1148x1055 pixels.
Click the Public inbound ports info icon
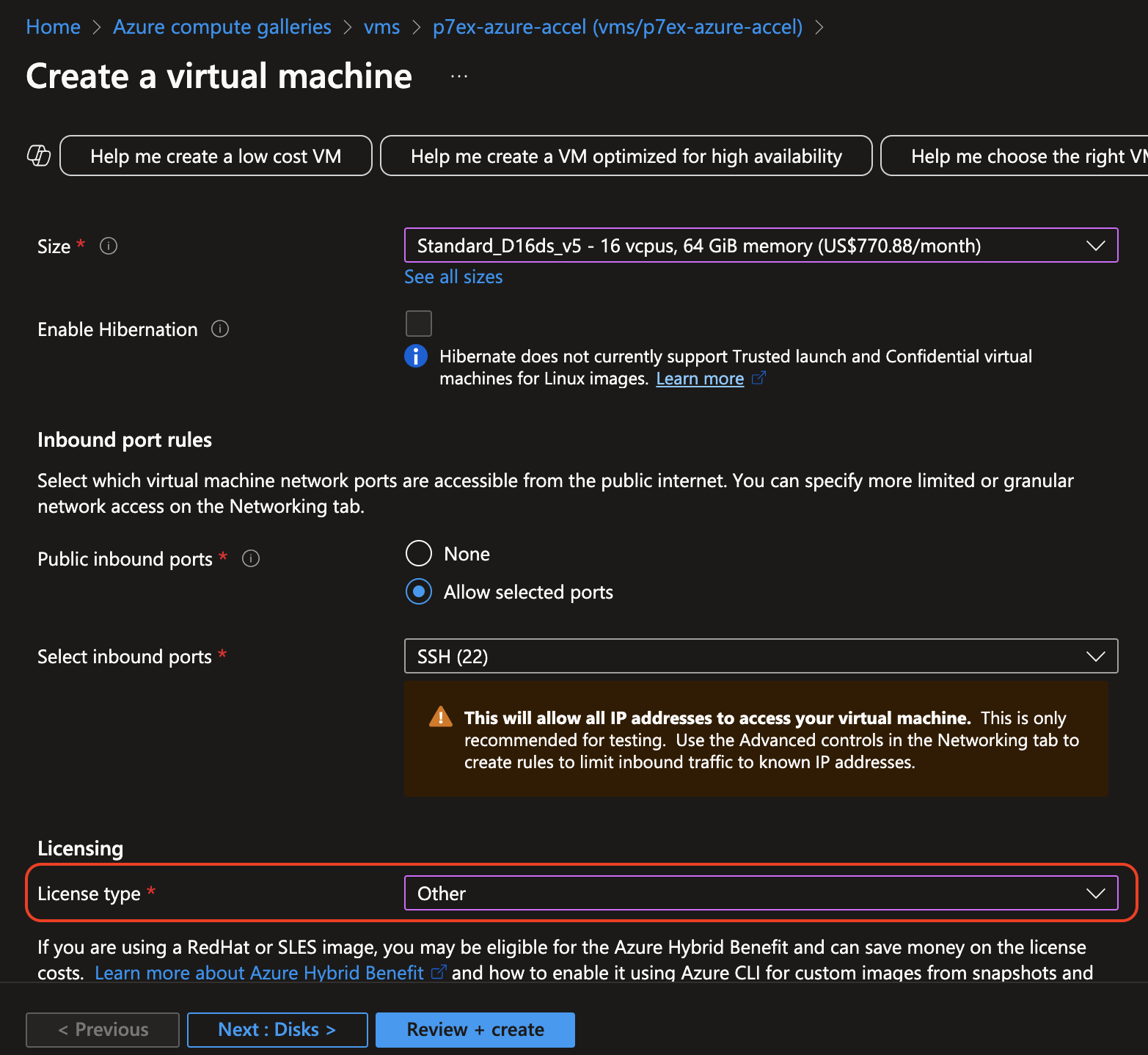tap(251, 558)
